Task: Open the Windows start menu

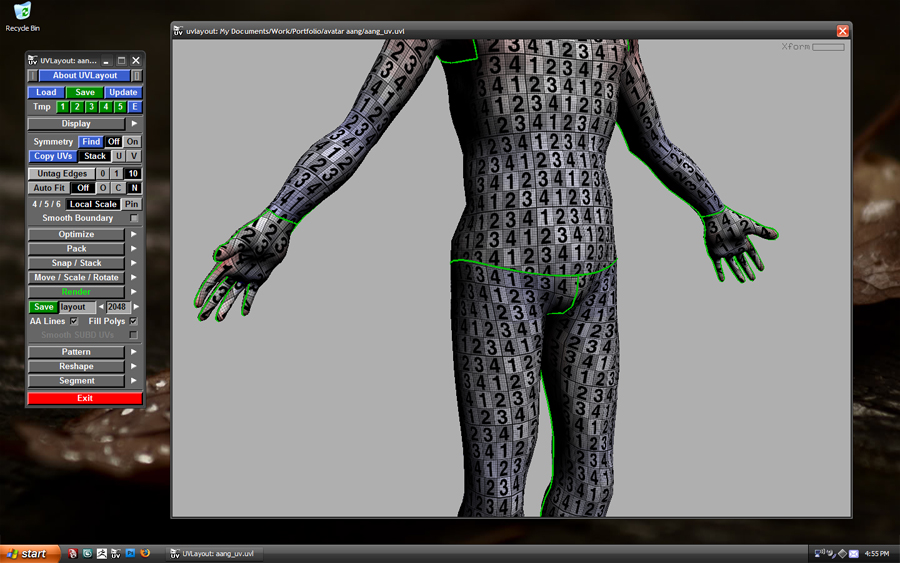Action: 30,554
